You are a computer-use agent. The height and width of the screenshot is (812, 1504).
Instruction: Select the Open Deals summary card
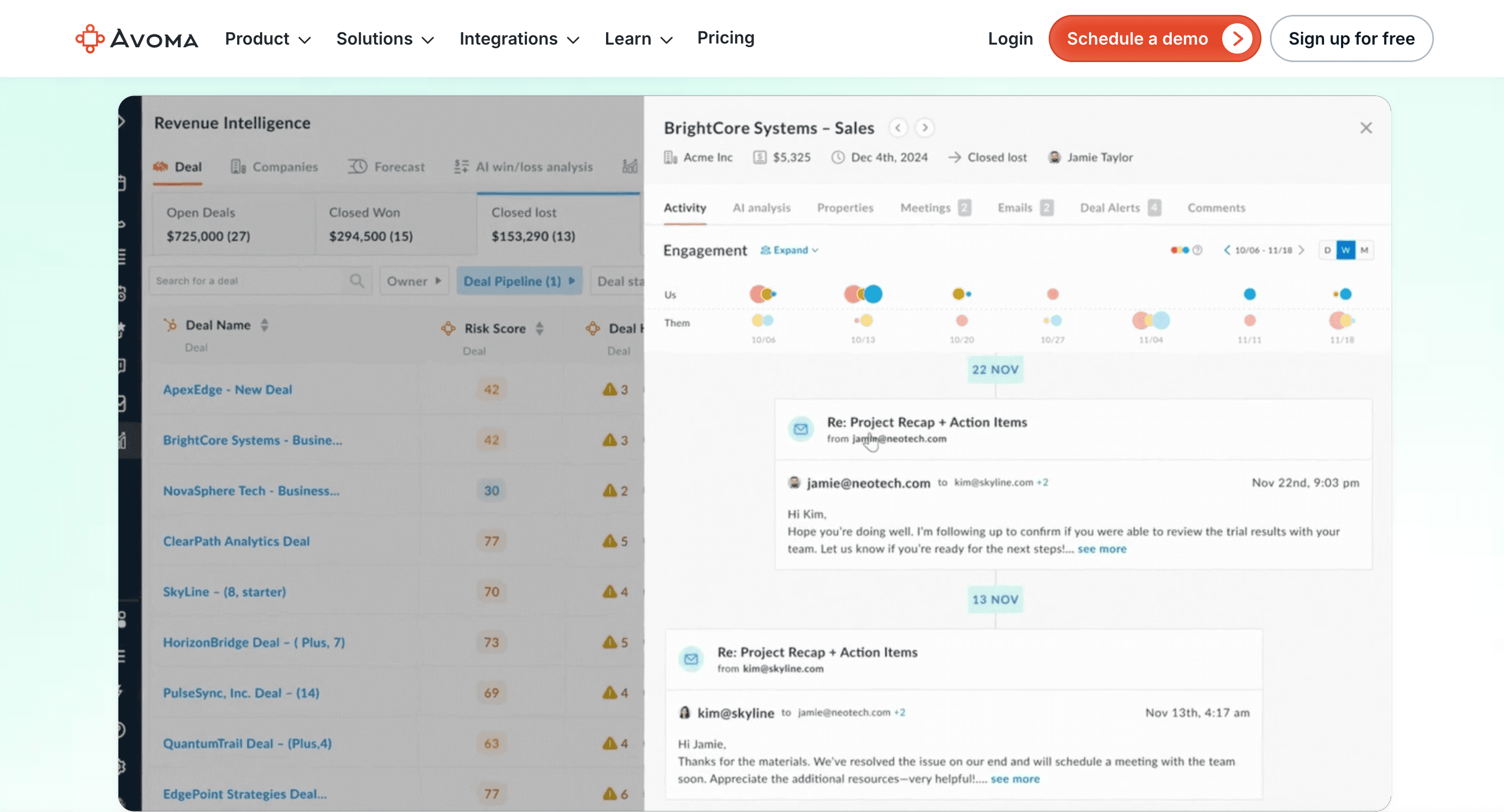pyautogui.click(x=234, y=224)
